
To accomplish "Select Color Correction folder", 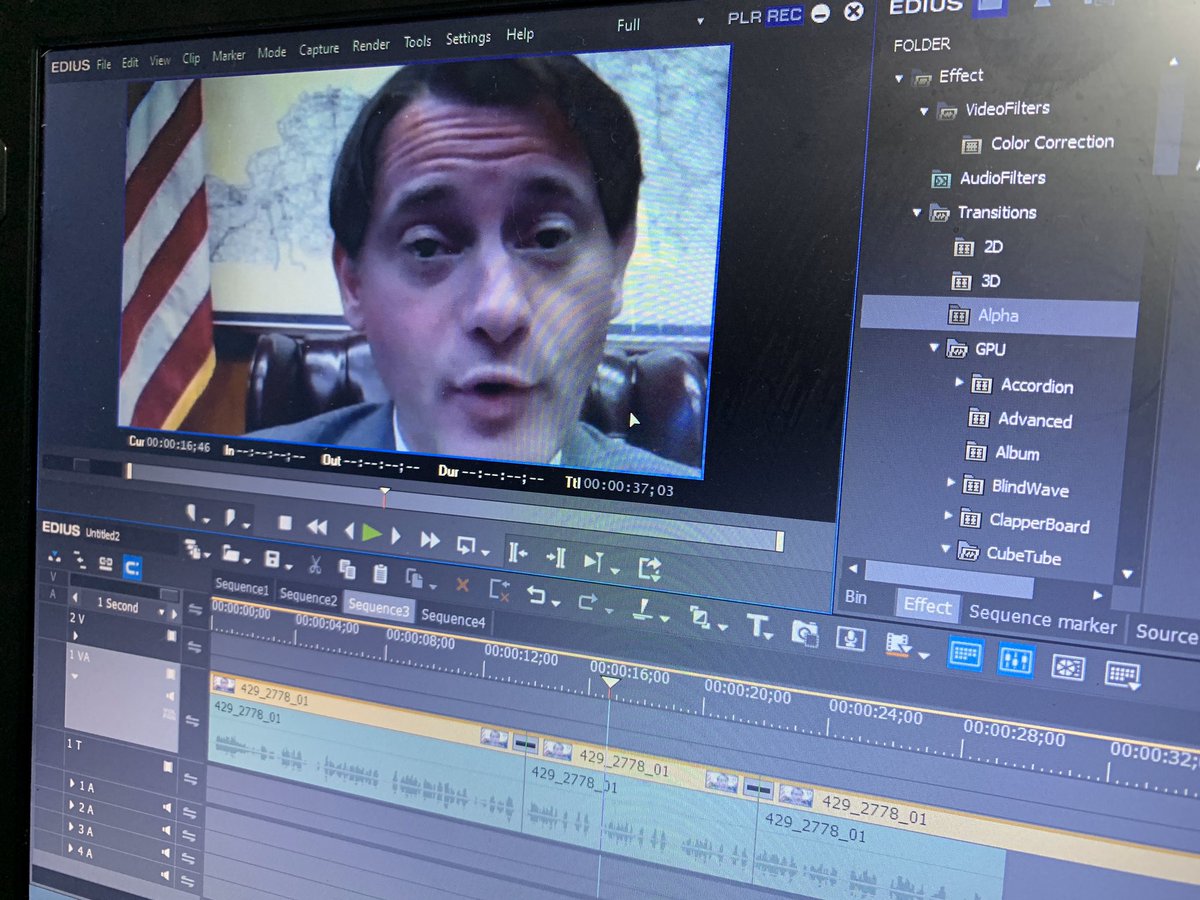I will point(1052,143).
